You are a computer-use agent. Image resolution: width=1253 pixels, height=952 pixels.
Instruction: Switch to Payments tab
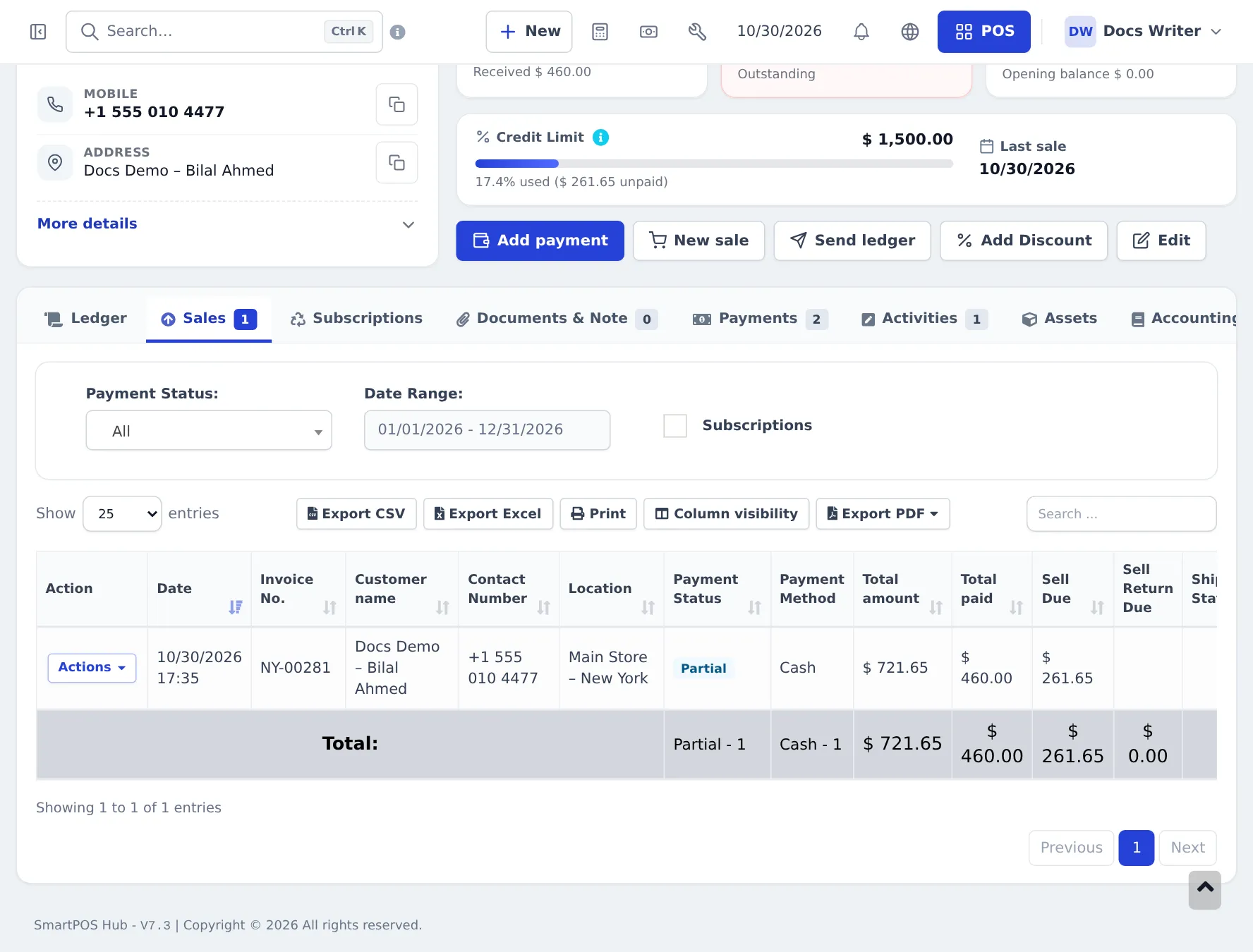pyautogui.click(x=760, y=319)
